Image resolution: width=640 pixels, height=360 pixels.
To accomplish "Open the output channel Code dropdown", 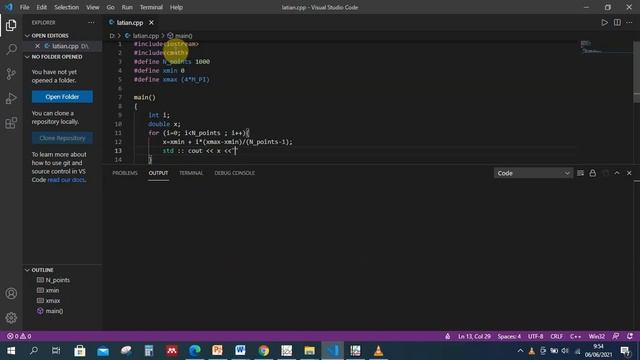I will 533,173.
